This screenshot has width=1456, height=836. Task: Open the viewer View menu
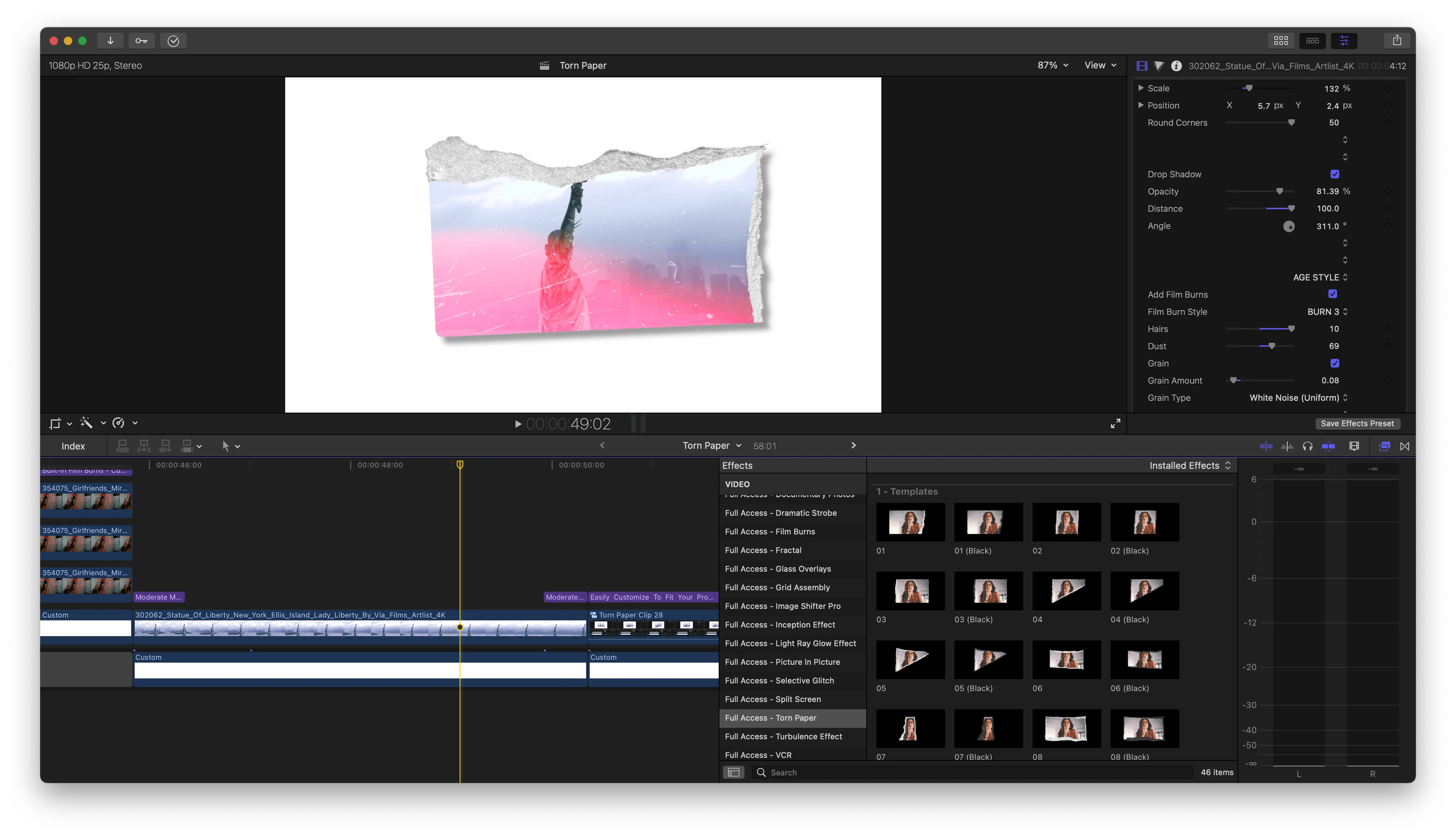[1100, 66]
